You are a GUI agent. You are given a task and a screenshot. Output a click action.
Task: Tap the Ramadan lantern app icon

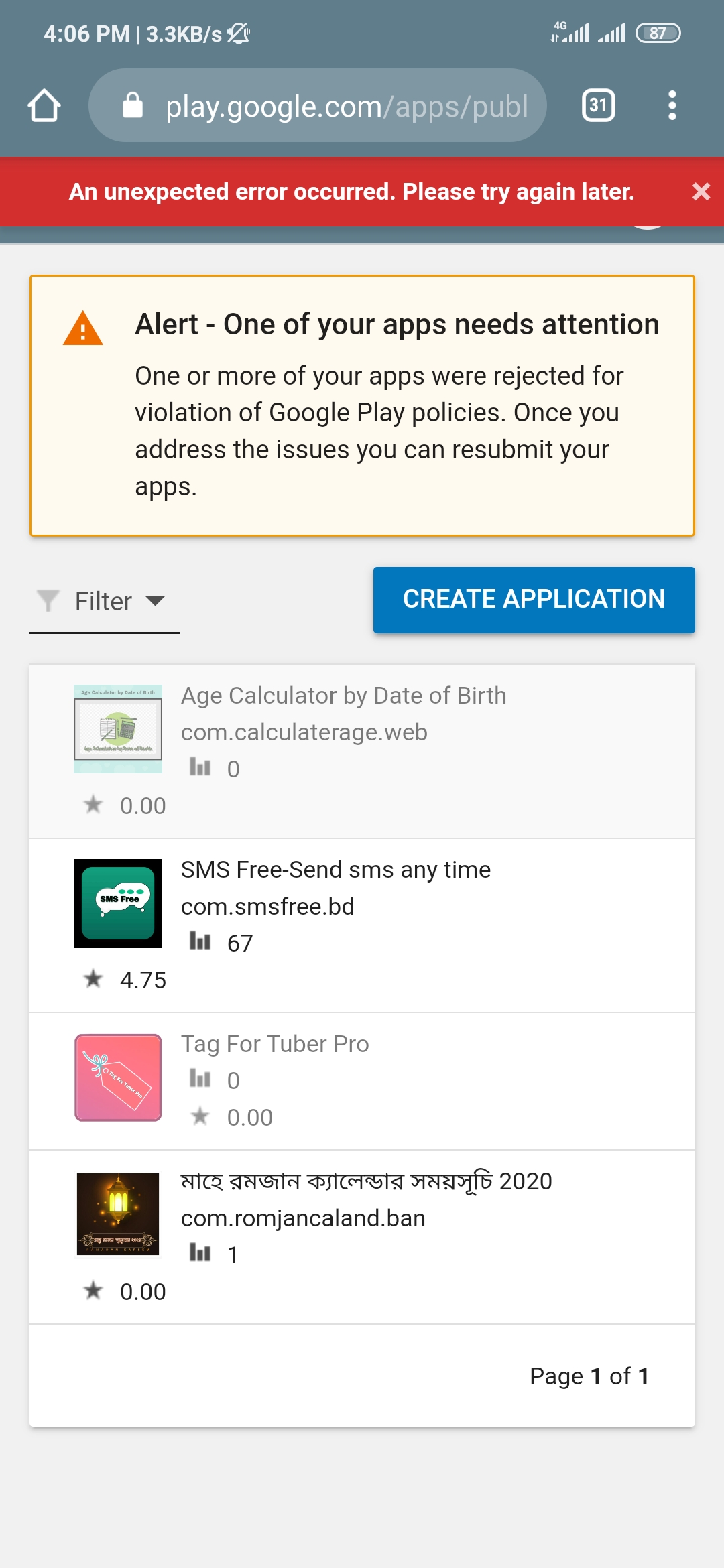pos(118,1214)
